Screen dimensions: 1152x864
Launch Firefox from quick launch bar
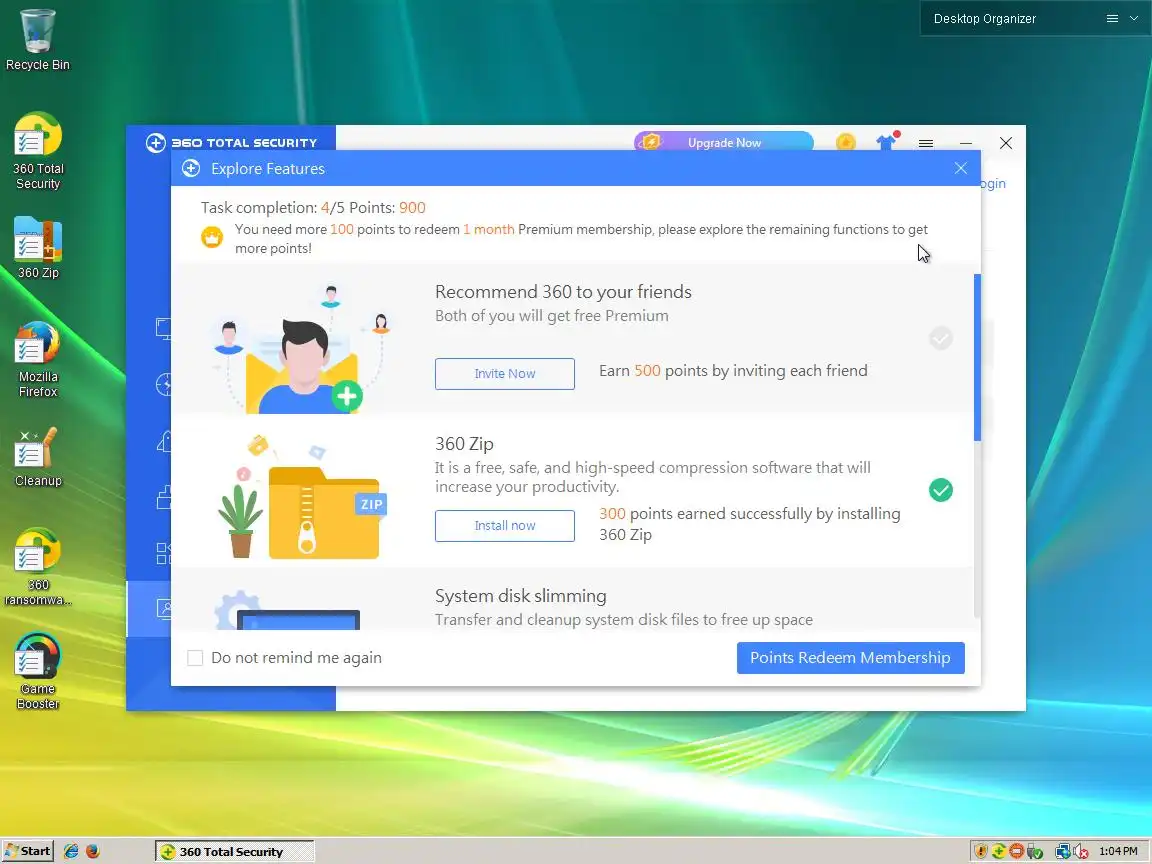[93, 851]
